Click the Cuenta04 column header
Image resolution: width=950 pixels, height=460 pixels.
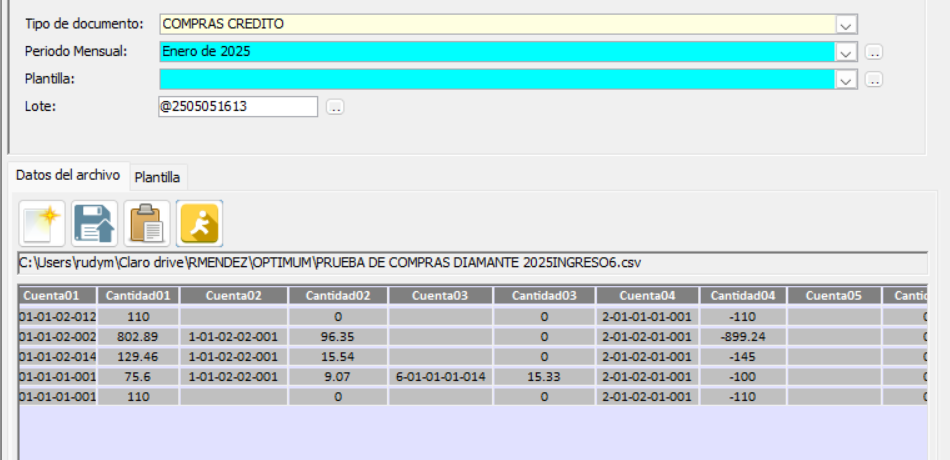pos(647,296)
